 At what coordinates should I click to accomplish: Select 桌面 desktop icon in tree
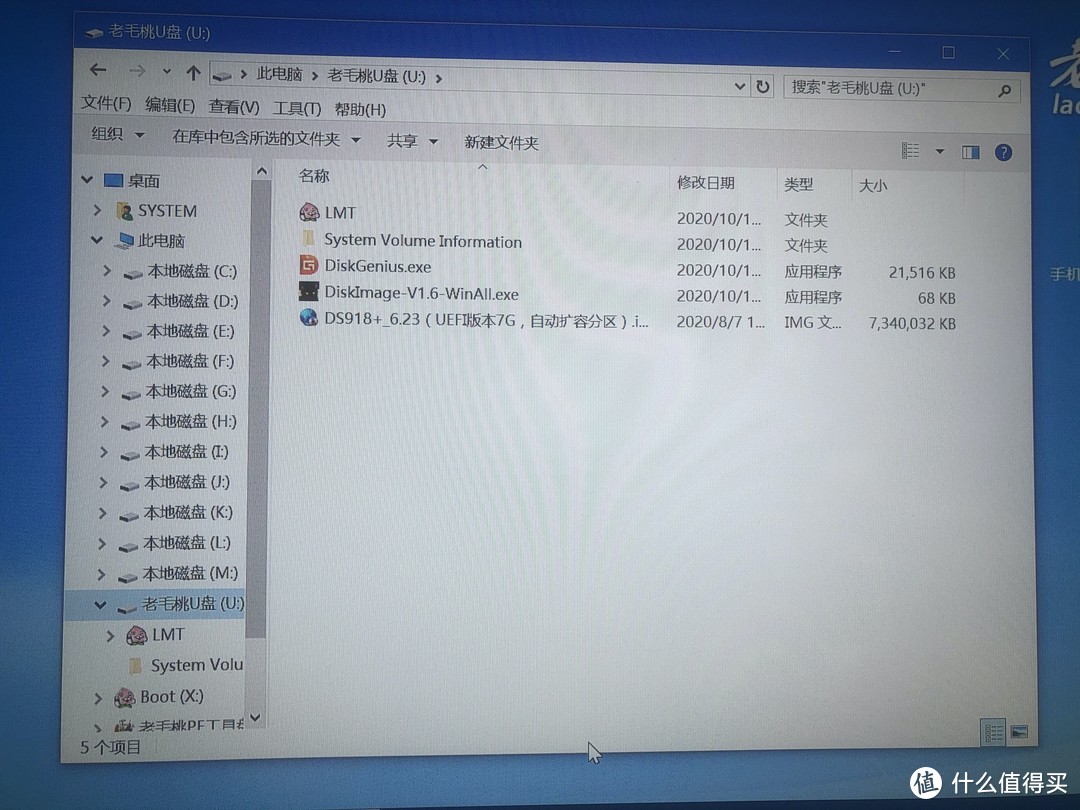point(113,180)
